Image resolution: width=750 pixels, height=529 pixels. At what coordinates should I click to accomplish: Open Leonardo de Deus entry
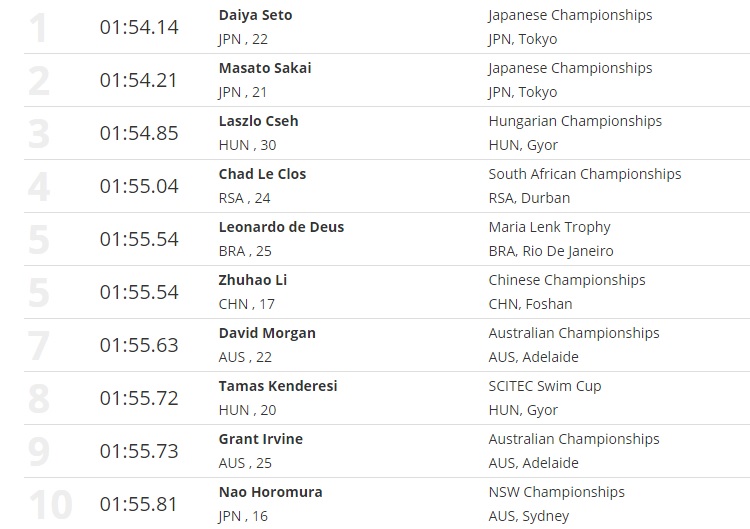[281, 227]
